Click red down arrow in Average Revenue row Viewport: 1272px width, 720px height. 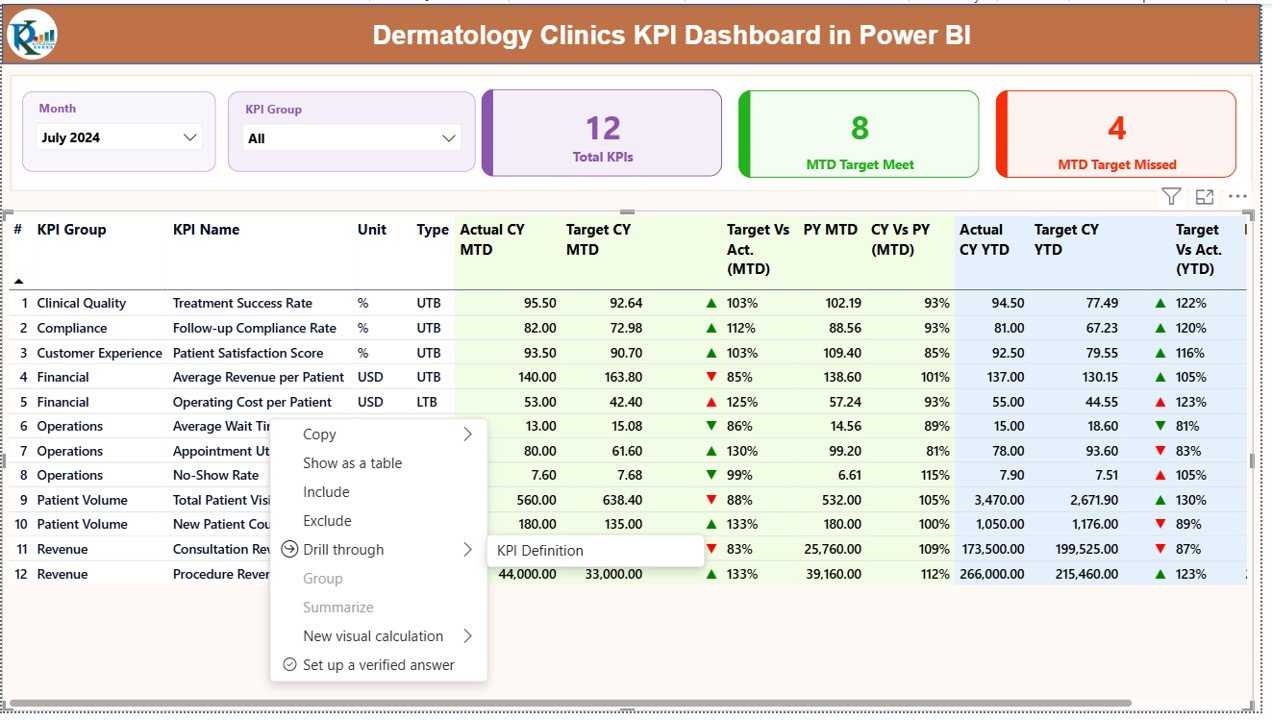711,377
